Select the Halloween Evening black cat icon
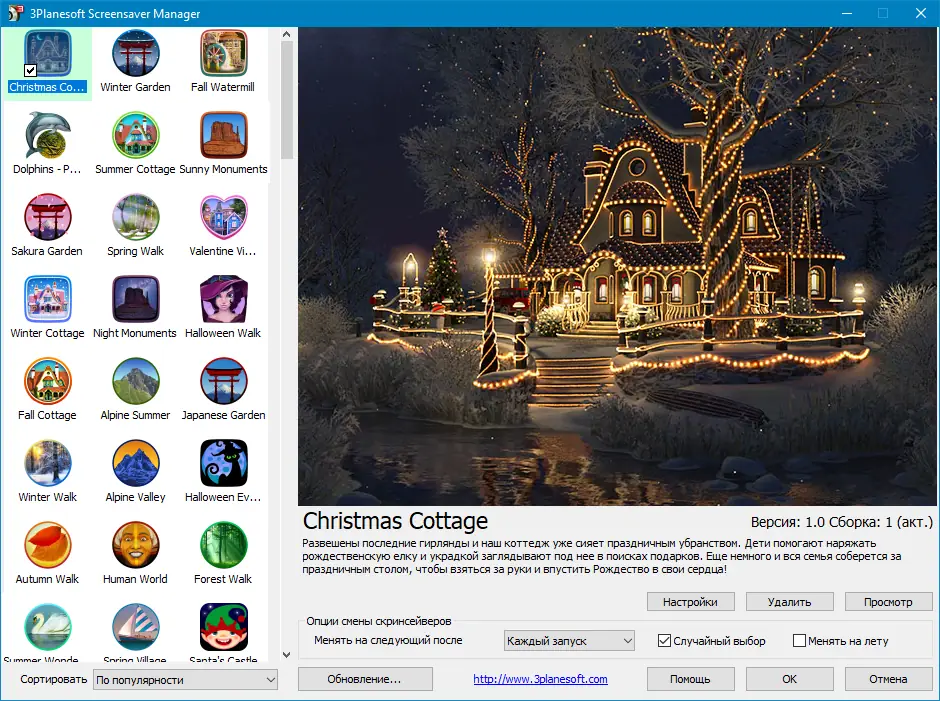The height and width of the screenshot is (701, 940). point(224,463)
